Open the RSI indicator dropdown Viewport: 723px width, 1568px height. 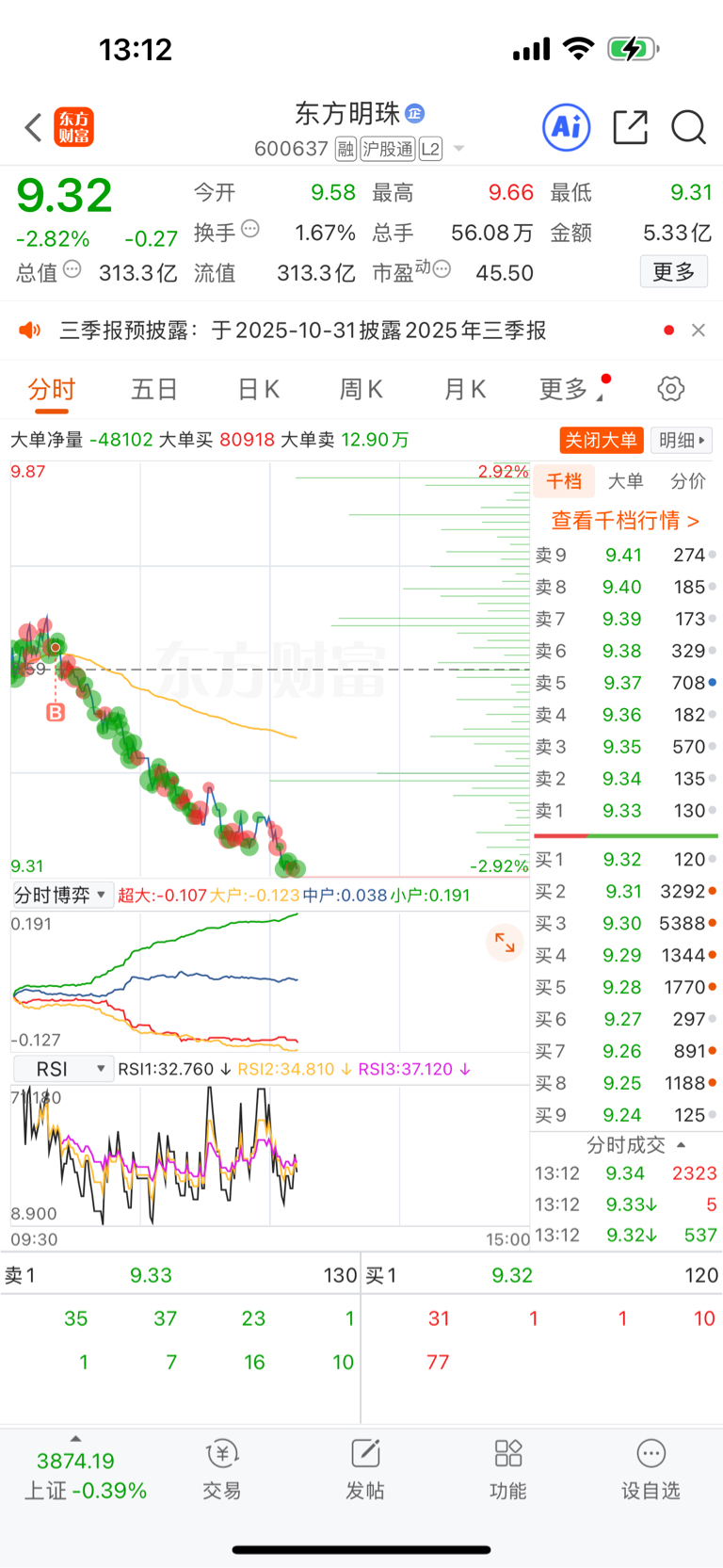tap(63, 1069)
